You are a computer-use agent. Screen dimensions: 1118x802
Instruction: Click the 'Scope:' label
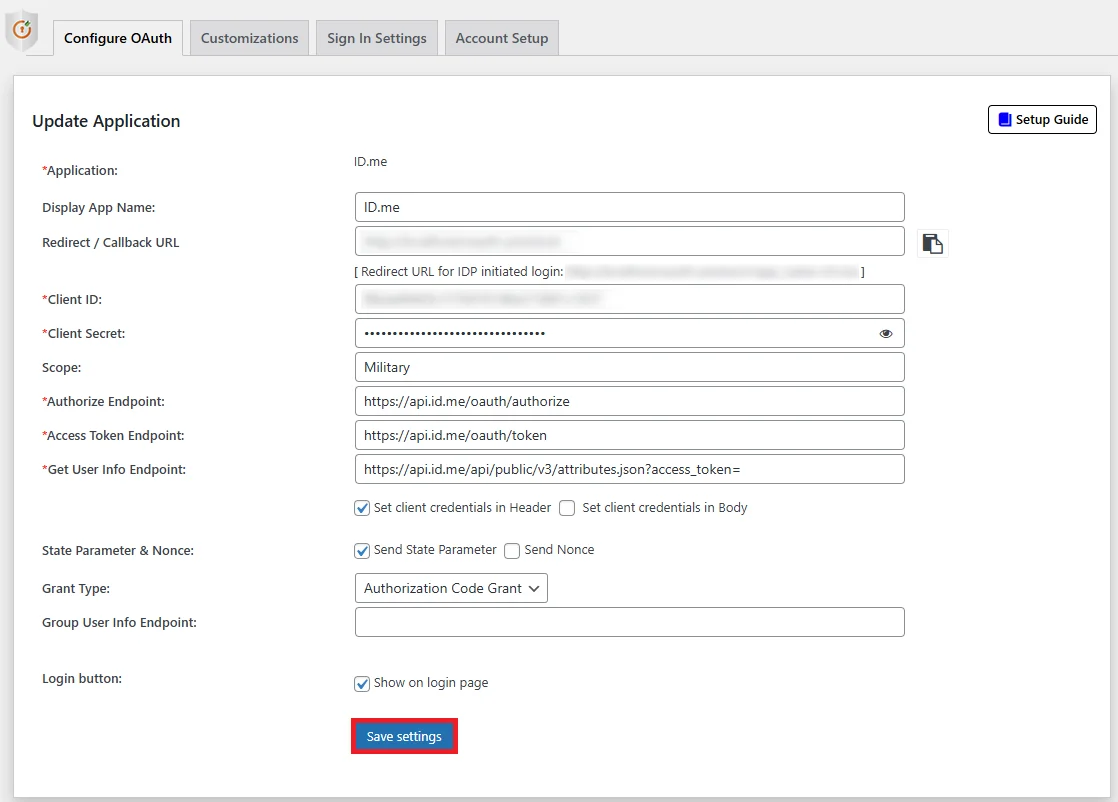click(61, 368)
